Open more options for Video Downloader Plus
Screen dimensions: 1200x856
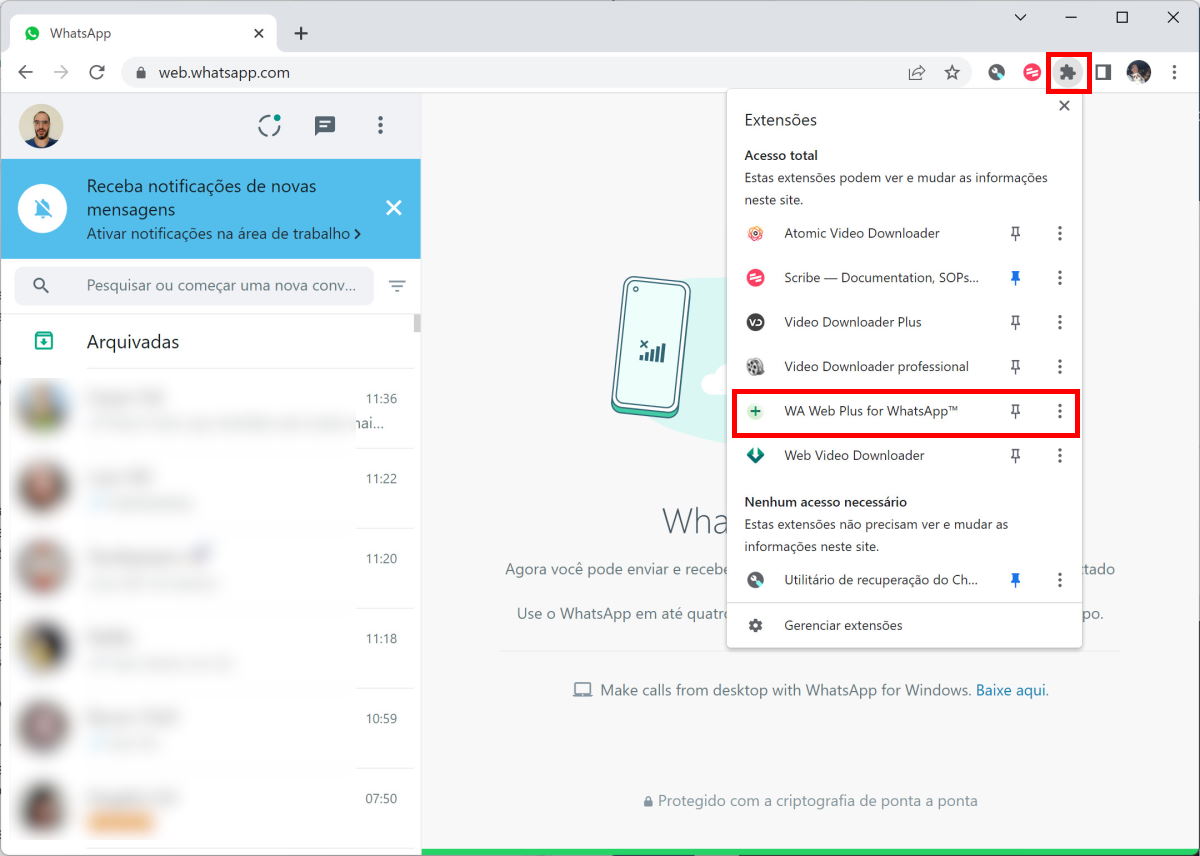click(1060, 322)
